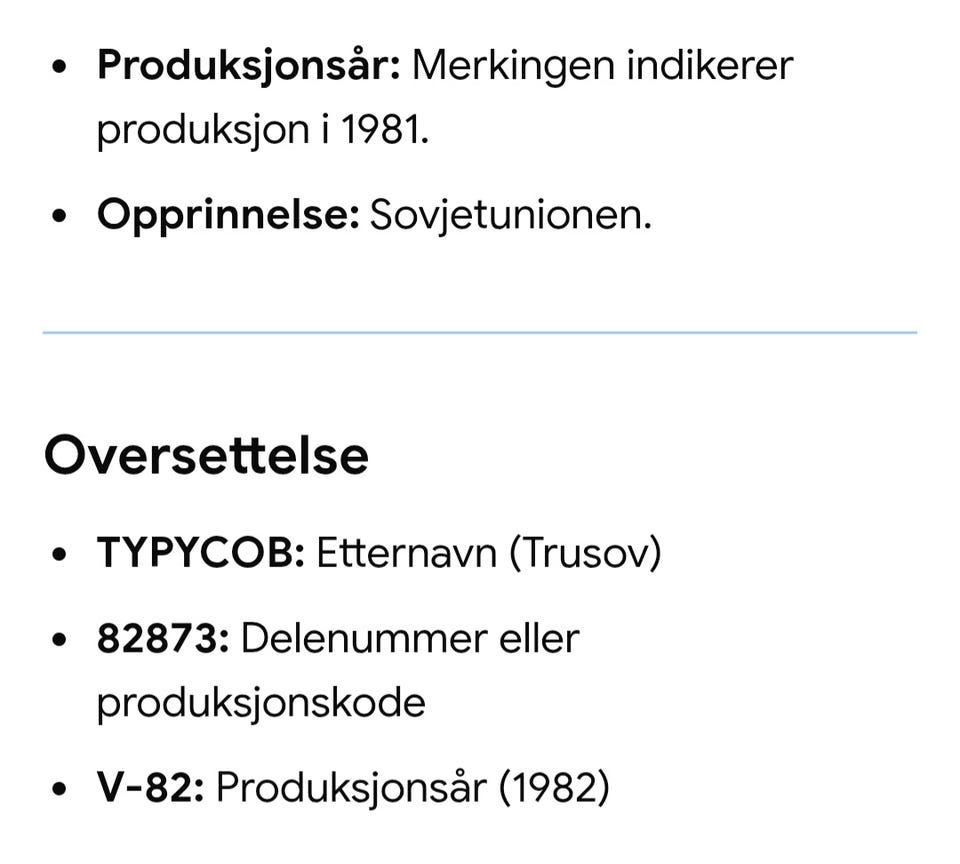960x864 pixels.
Task: Click the text 'Etternavn (Trusov)'
Action: click(489, 553)
